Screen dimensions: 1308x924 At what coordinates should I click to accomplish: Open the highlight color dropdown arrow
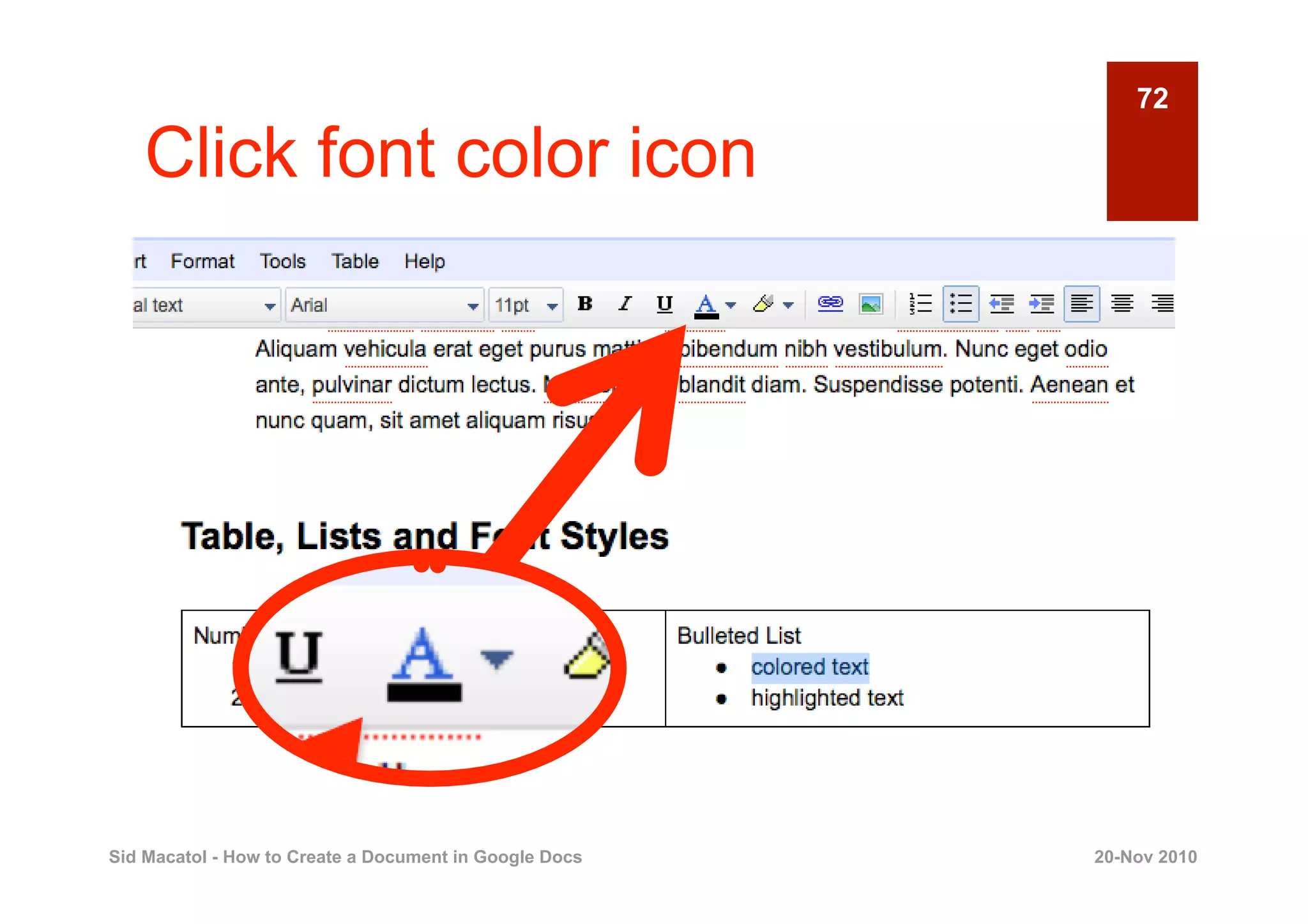[788, 305]
